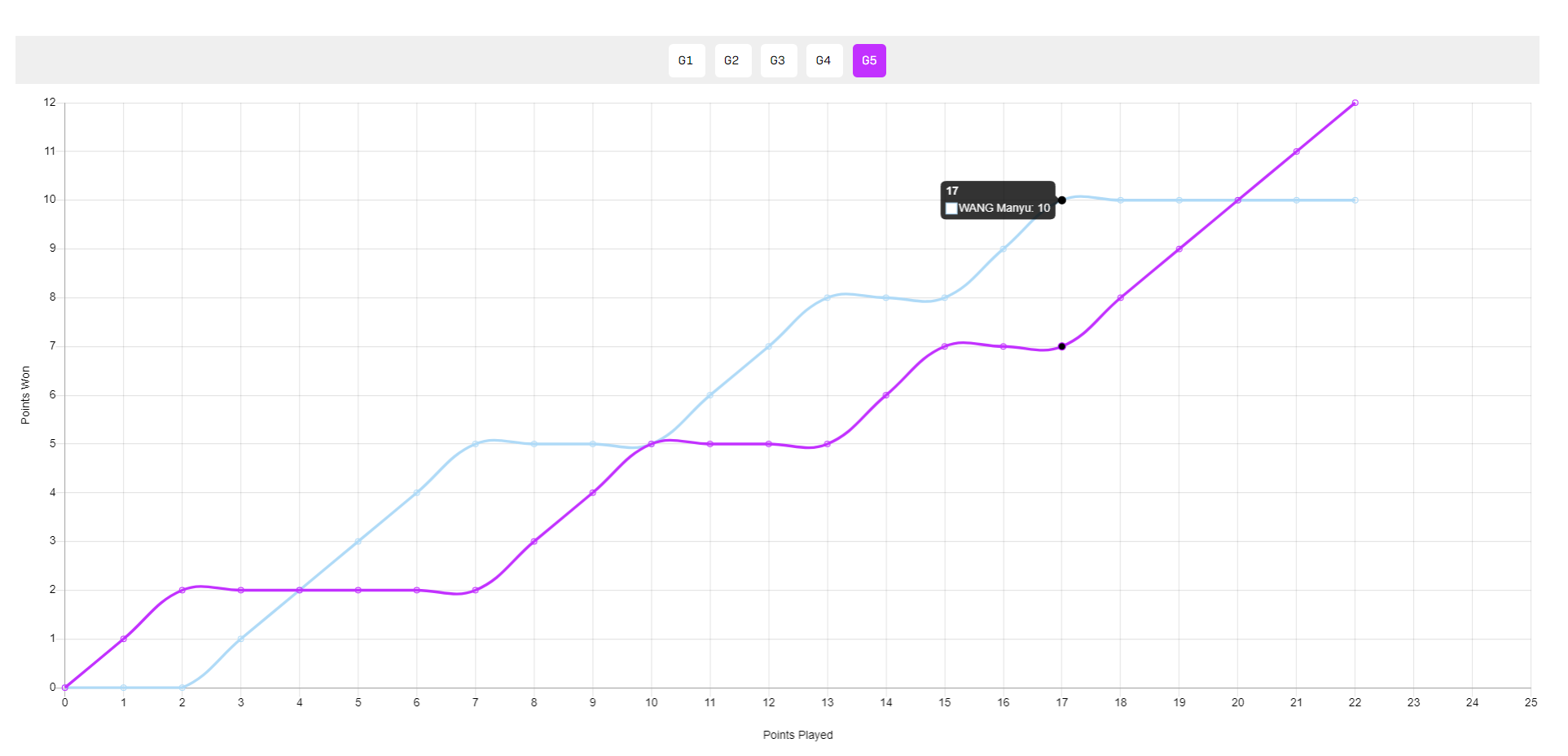Image resolution: width=1568 pixels, height=756 pixels.
Task: Click the purple point at 21 points played
Action: coord(1296,152)
